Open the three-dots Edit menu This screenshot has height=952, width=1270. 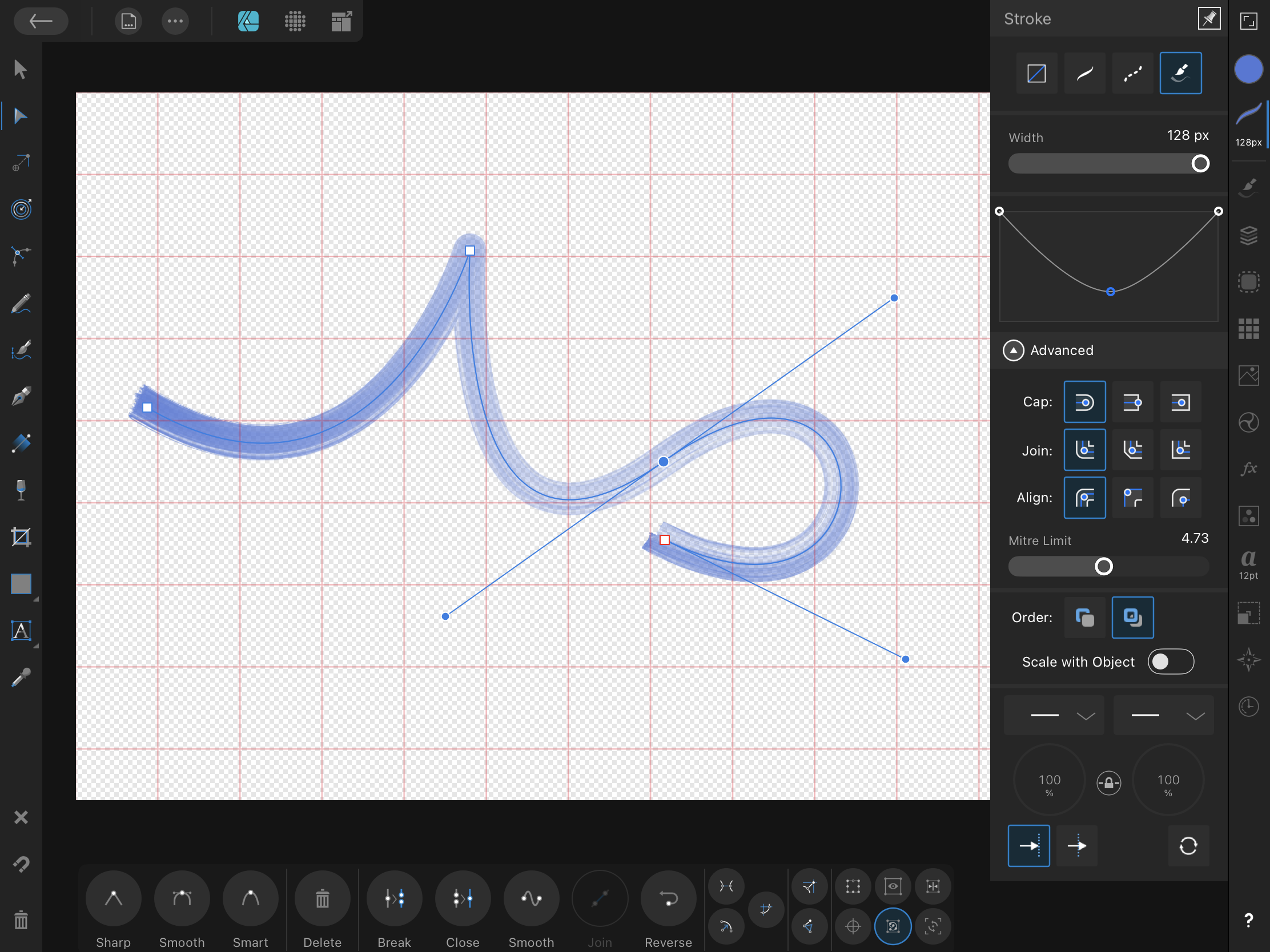click(x=175, y=21)
